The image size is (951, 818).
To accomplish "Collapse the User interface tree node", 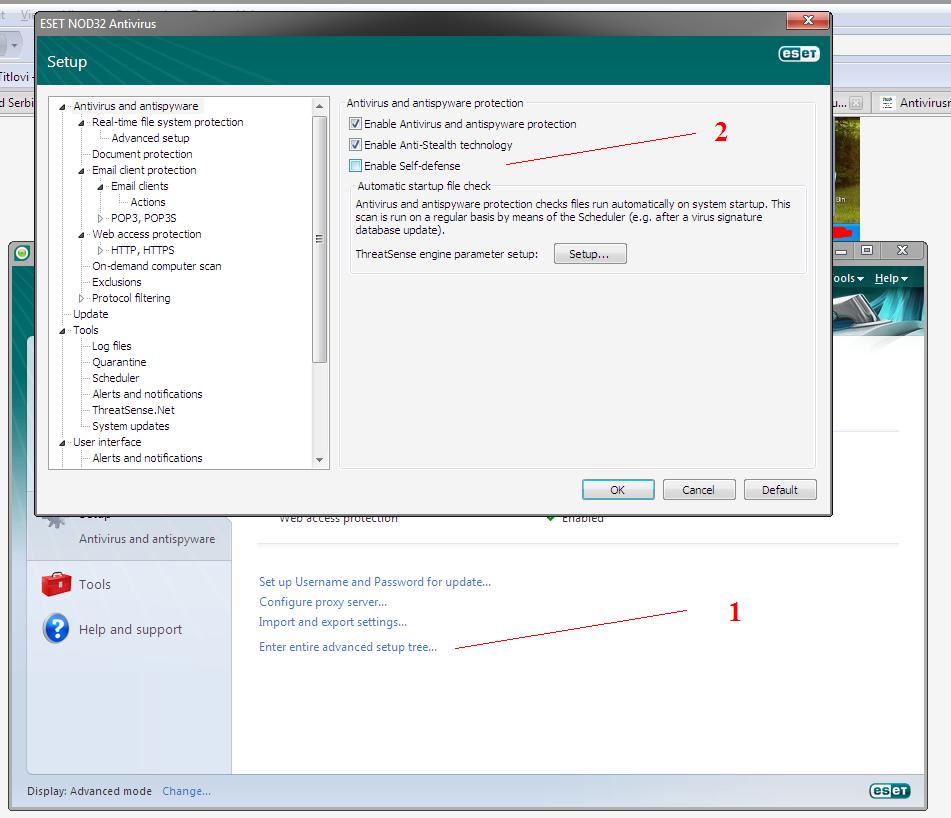I will [62, 443].
